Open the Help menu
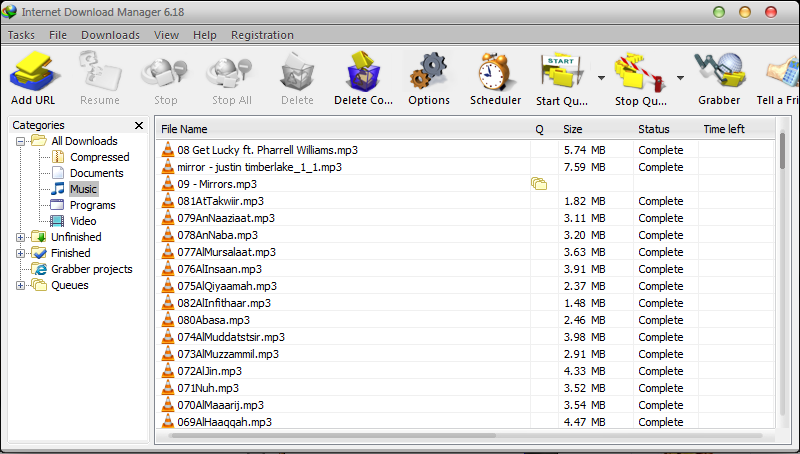 (205, 35)
